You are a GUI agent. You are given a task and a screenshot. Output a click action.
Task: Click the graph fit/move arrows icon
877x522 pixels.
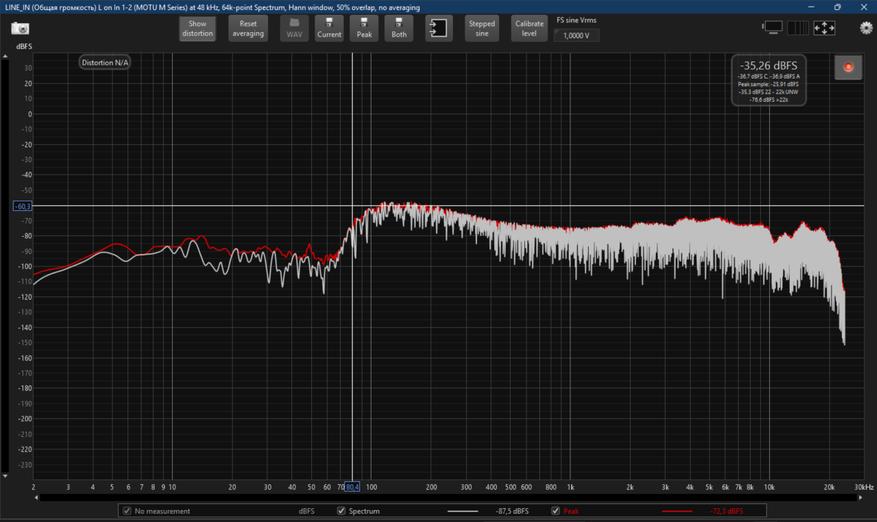click(823, 28)
